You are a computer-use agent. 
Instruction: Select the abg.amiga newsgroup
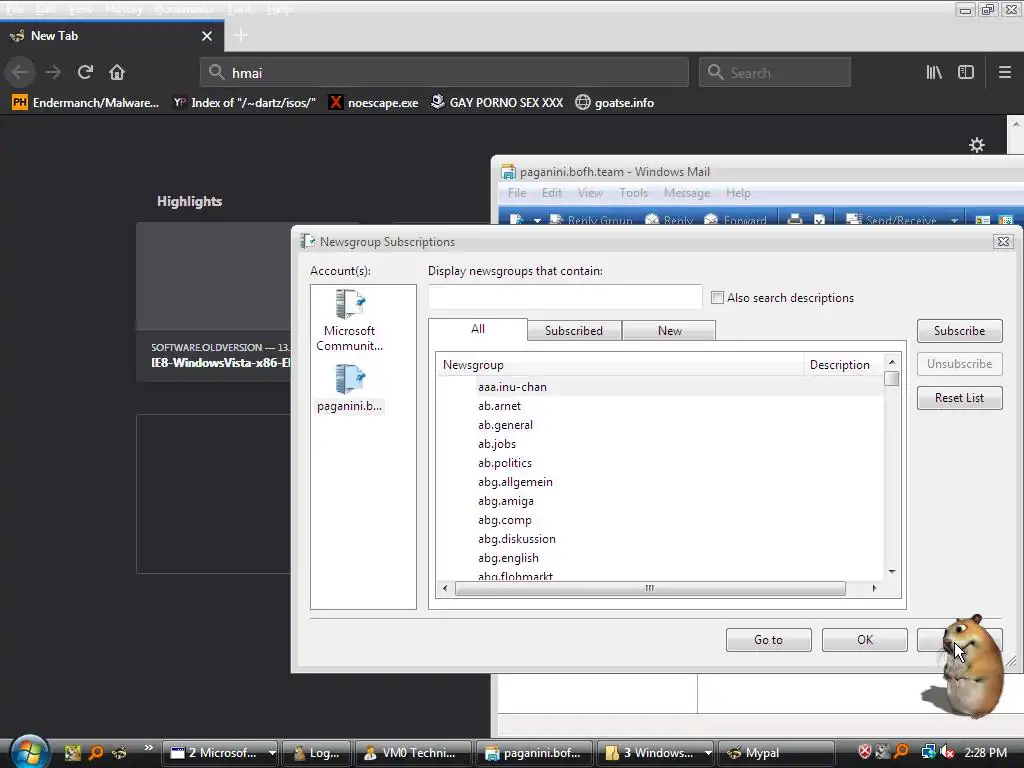506,501
